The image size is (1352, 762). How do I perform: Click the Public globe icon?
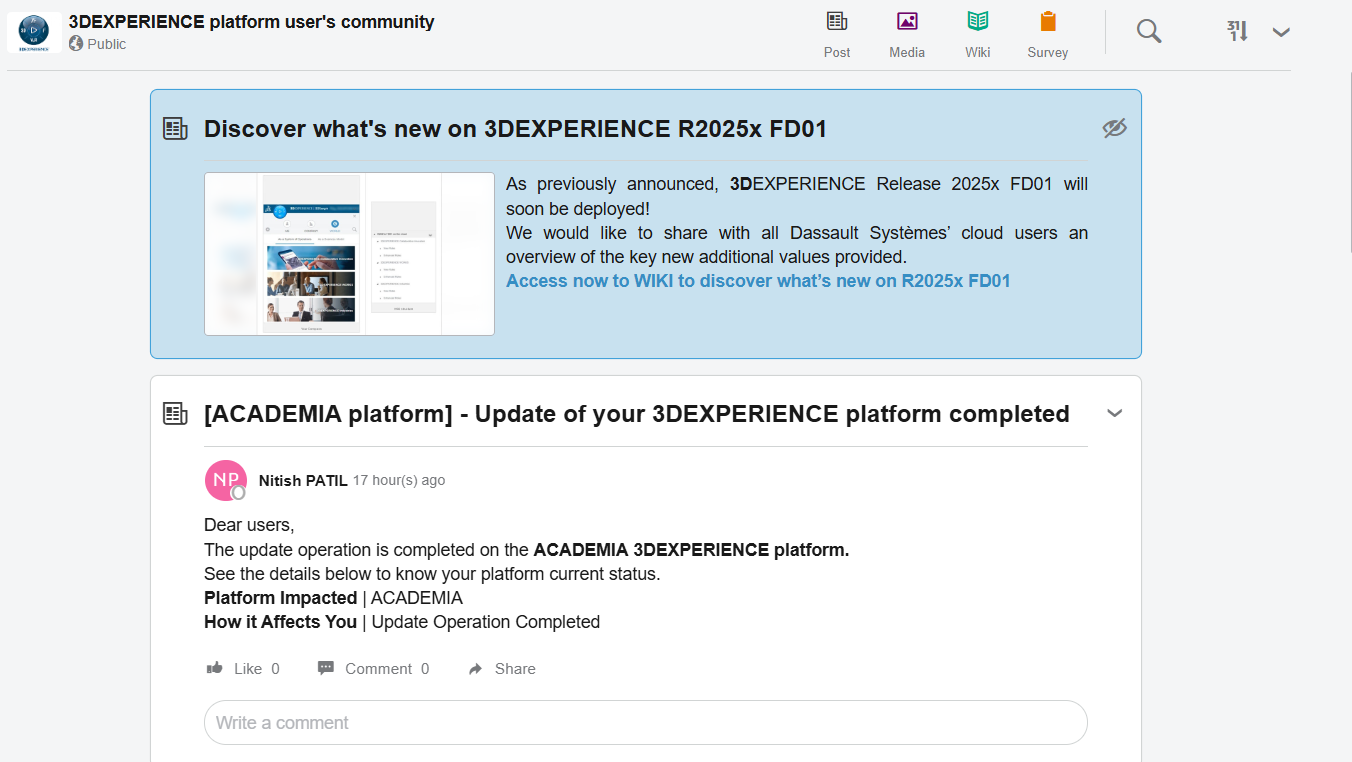[76, 44]
